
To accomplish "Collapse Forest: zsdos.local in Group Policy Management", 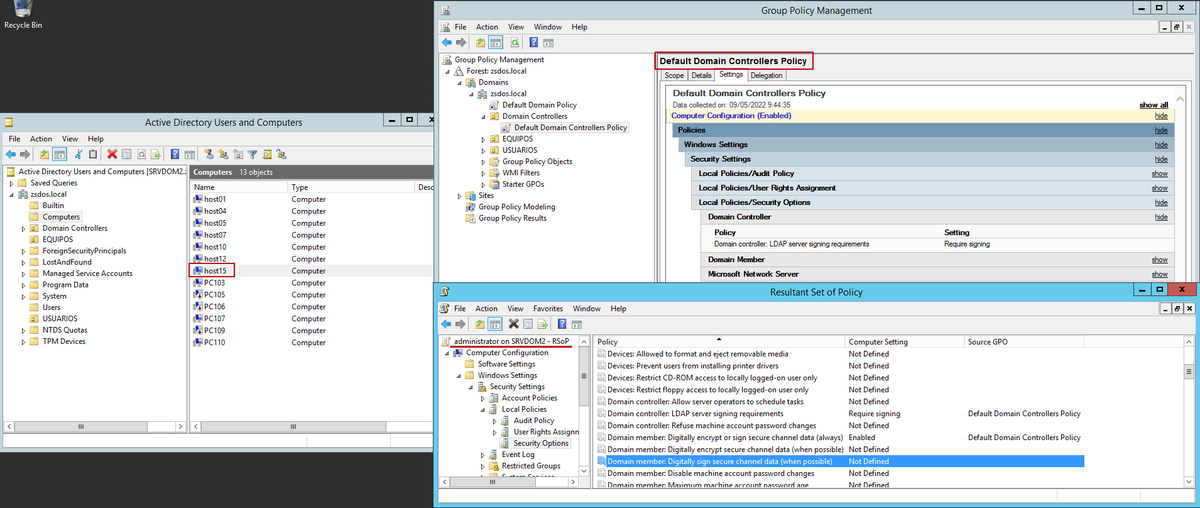I will point(447,71).
